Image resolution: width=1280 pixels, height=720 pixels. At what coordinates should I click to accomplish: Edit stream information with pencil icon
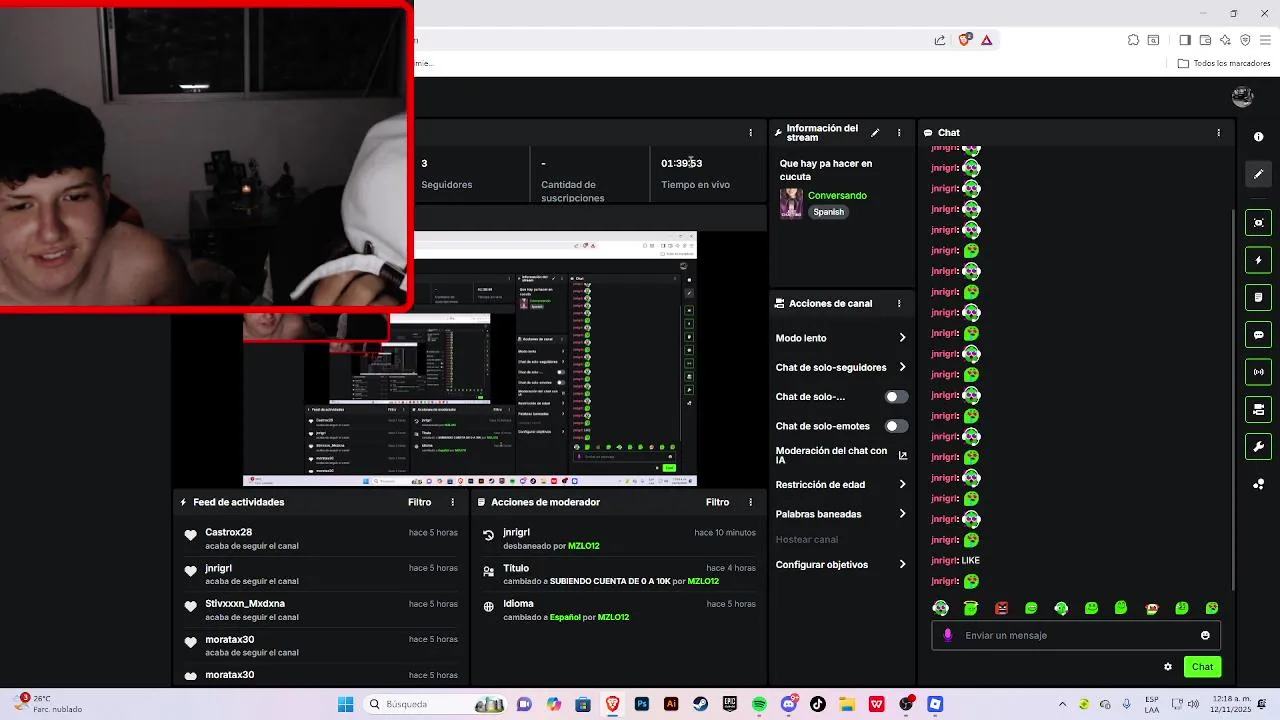click(x=875, y=132)
